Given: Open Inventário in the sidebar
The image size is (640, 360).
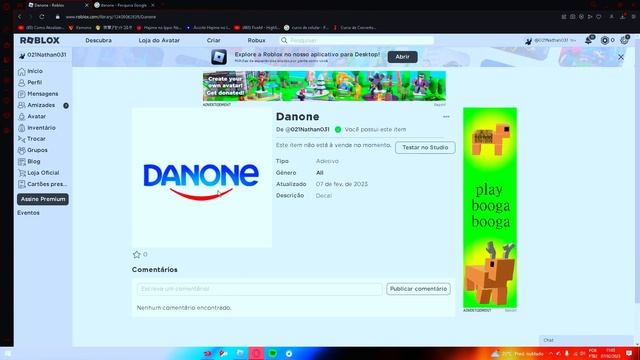Looking at the screenshot, I should click(x=37, y=128).
